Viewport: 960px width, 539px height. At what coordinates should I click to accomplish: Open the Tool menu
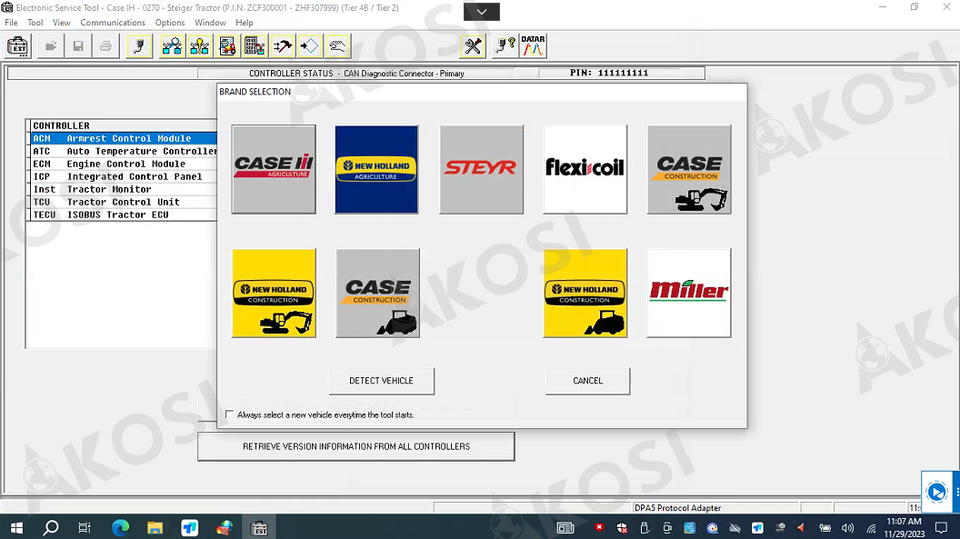[35, 22]
